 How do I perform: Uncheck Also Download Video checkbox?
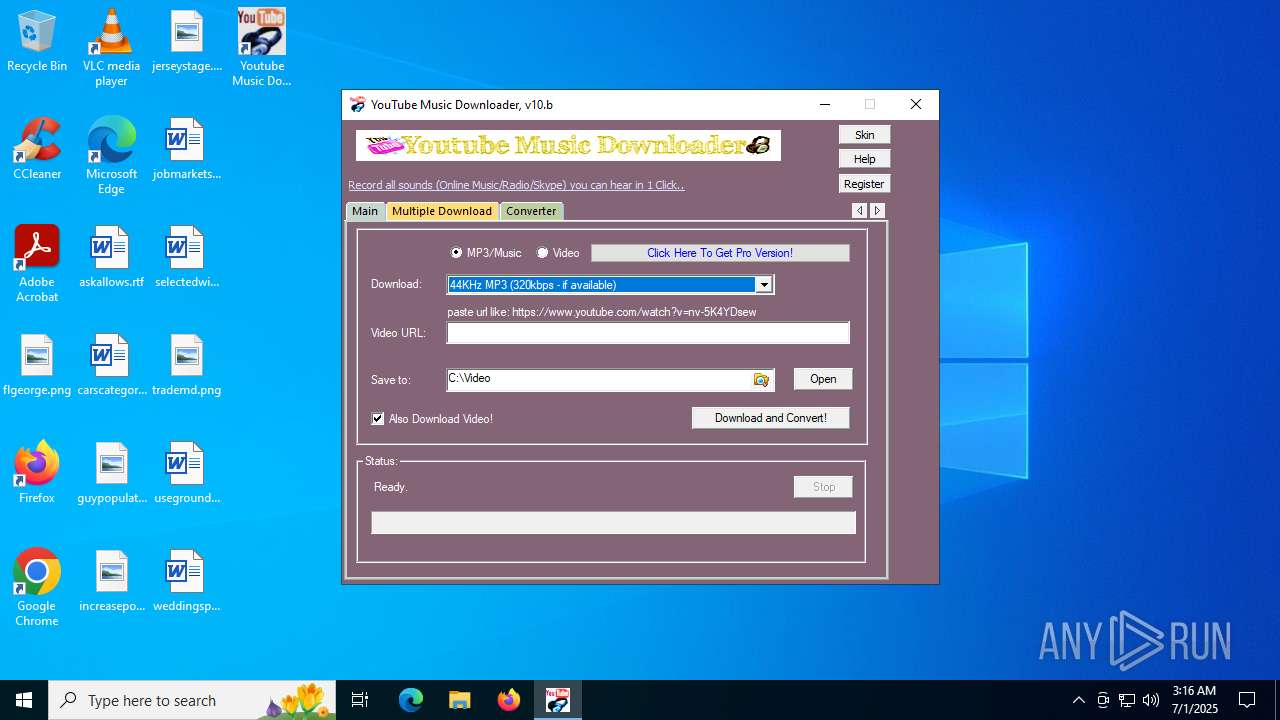pos(378,419)
